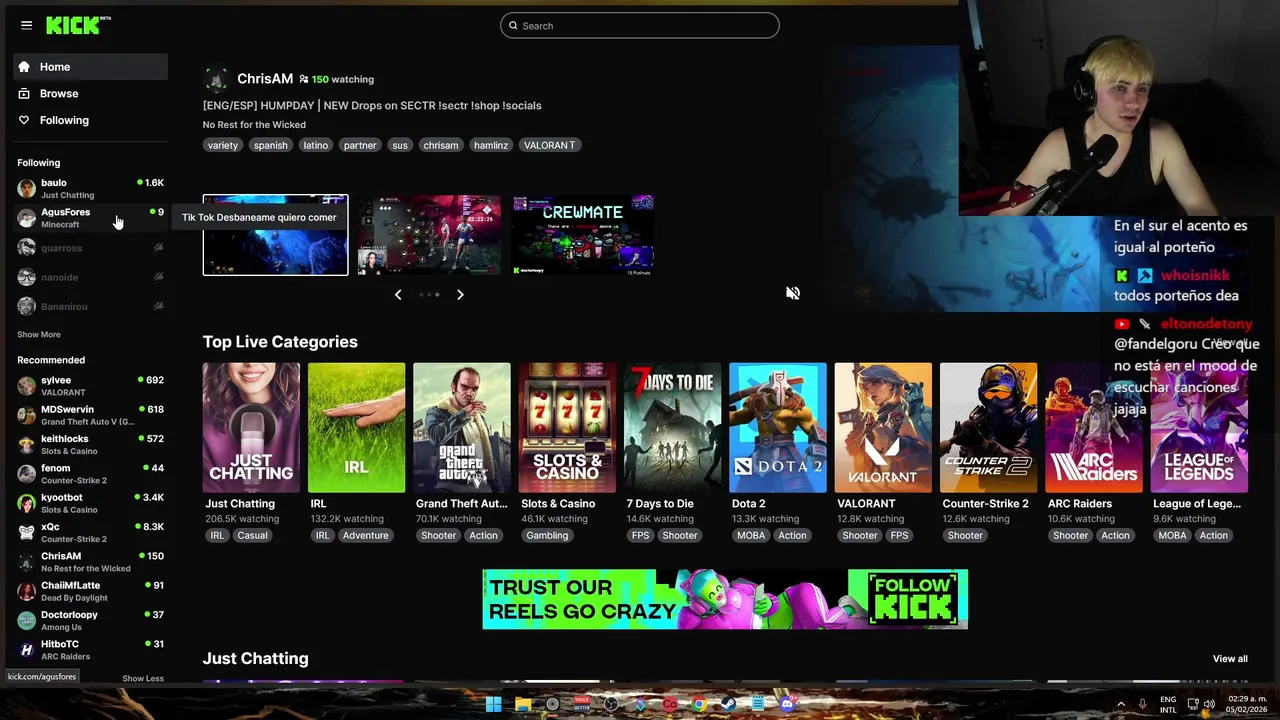Go to next featured carousel slide
Image resolution: width=1280 pixels, height=720 pixels.
click(x=460, y=294)
